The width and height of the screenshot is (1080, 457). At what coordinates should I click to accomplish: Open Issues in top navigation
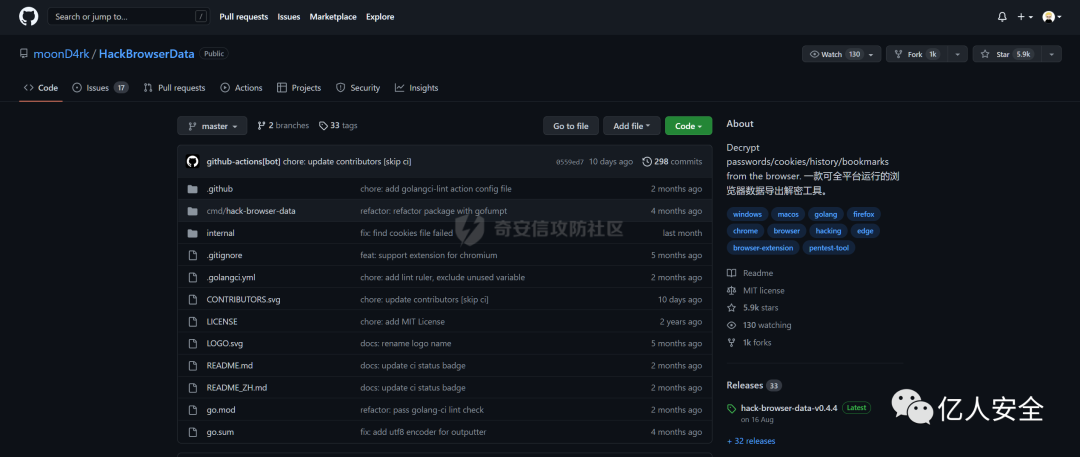[x=289, y=17]
